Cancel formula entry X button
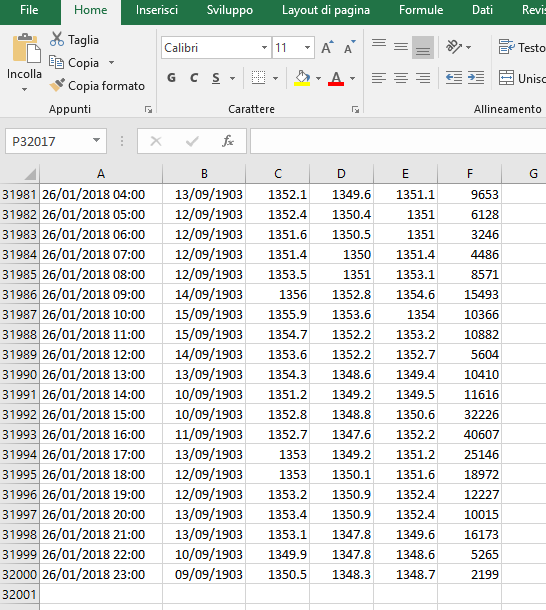 point(156,141)
